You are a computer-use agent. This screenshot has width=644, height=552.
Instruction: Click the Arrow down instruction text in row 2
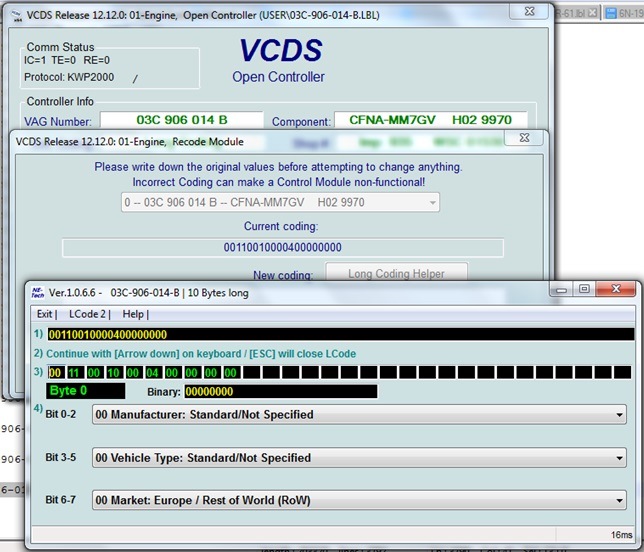point(201,354)
